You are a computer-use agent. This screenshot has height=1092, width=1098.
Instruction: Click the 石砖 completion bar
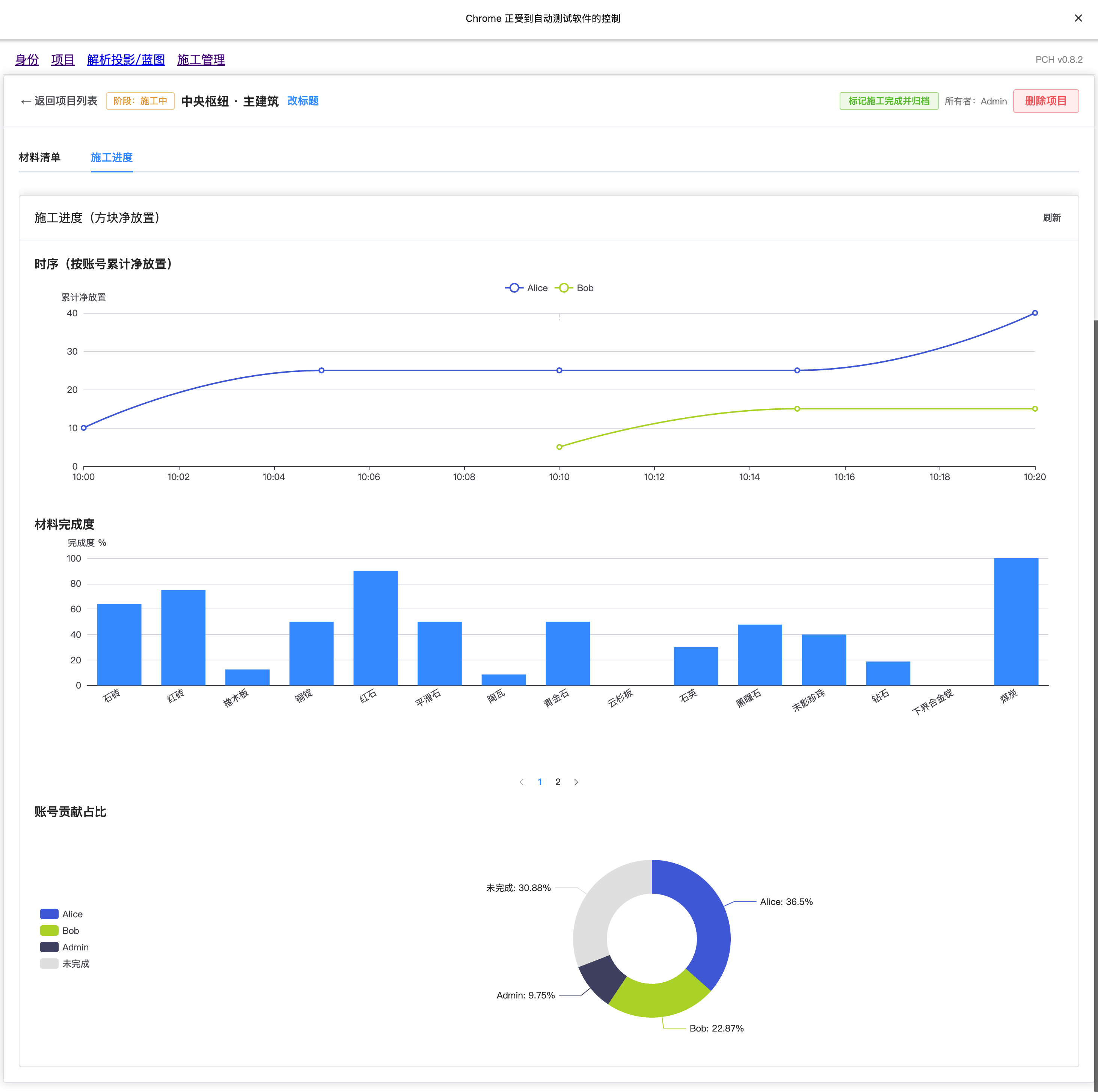[x=119, y=645]
